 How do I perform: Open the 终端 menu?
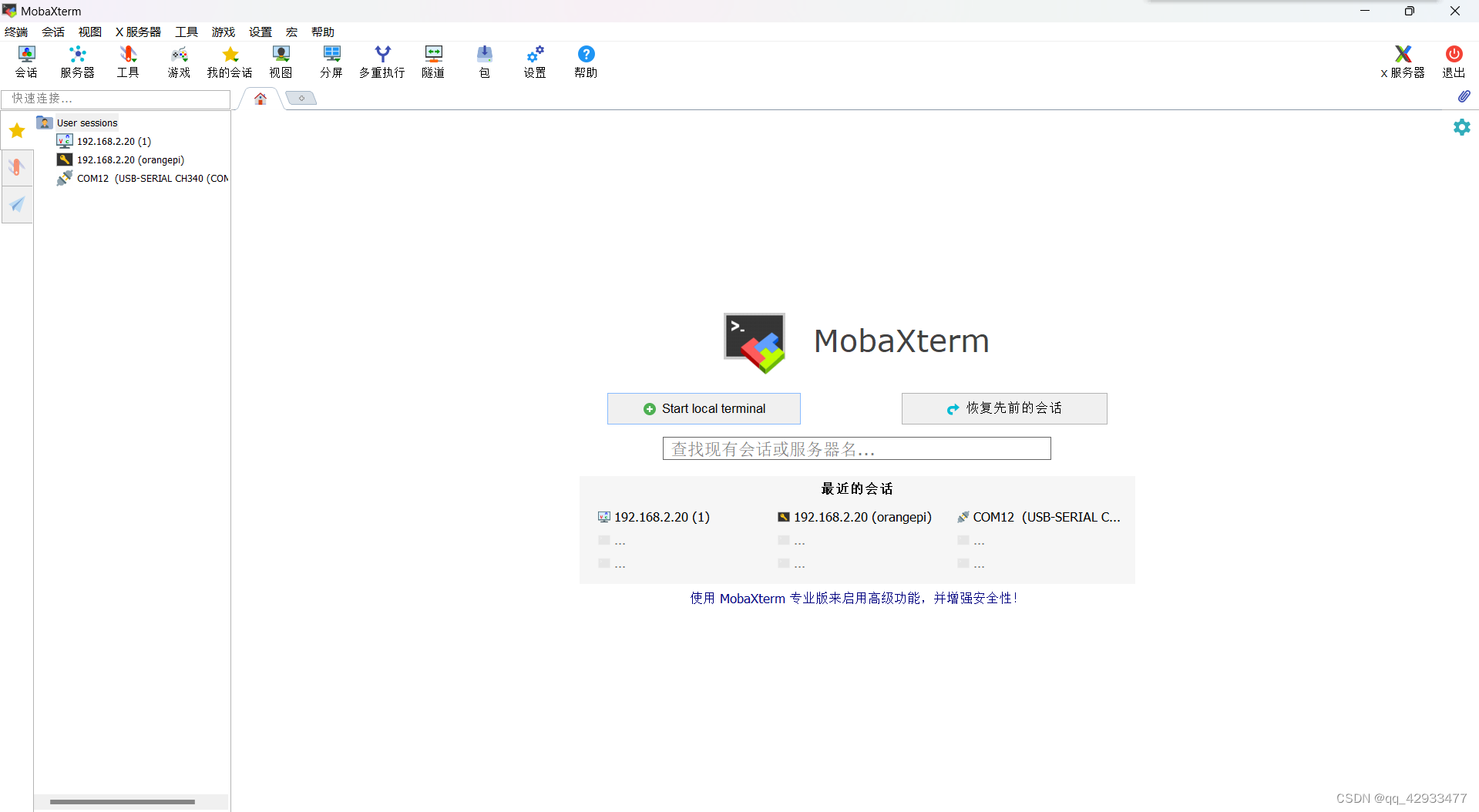pos(16,32)
